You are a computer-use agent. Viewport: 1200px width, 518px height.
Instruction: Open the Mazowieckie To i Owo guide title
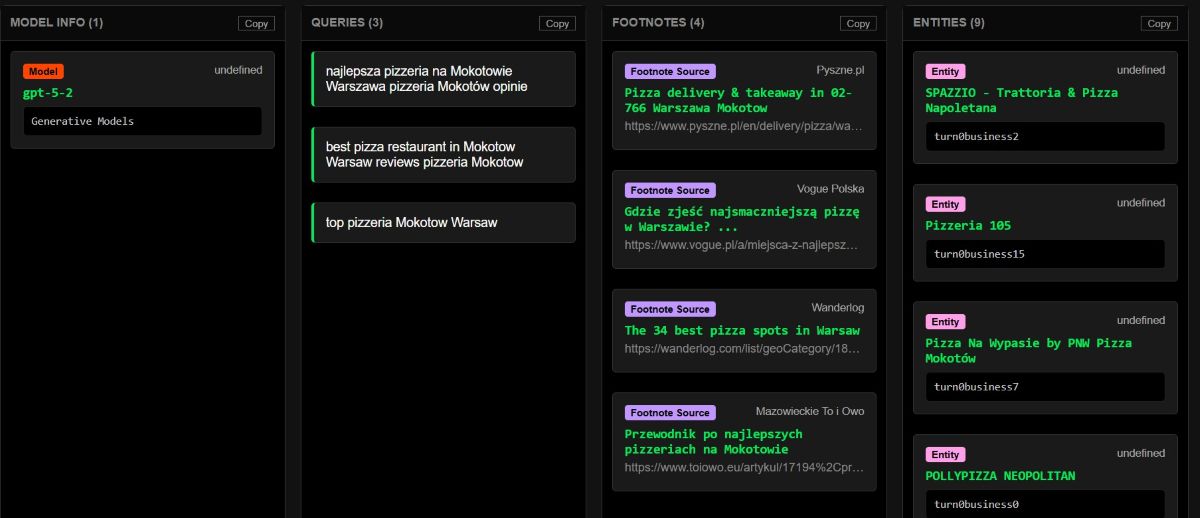point(713,441)
